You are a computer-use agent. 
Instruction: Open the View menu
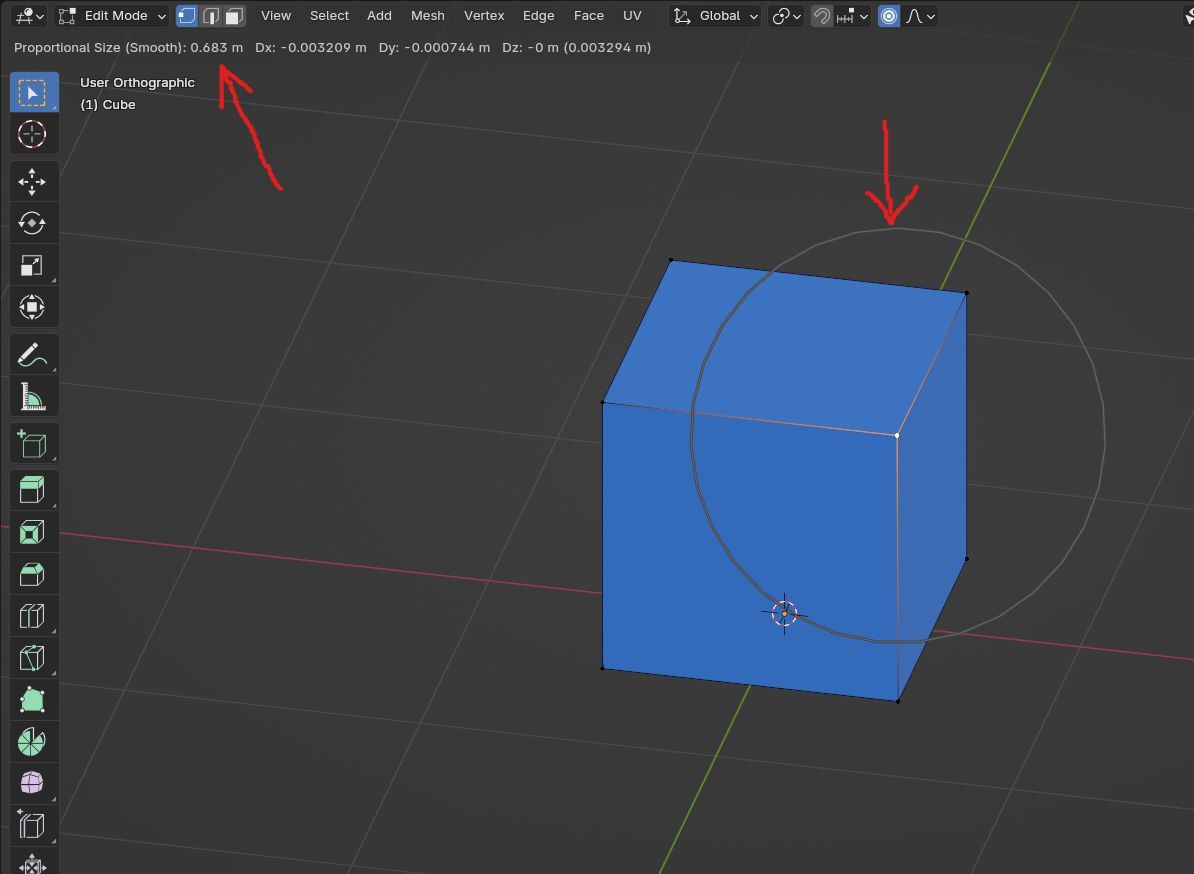[276, 16]
